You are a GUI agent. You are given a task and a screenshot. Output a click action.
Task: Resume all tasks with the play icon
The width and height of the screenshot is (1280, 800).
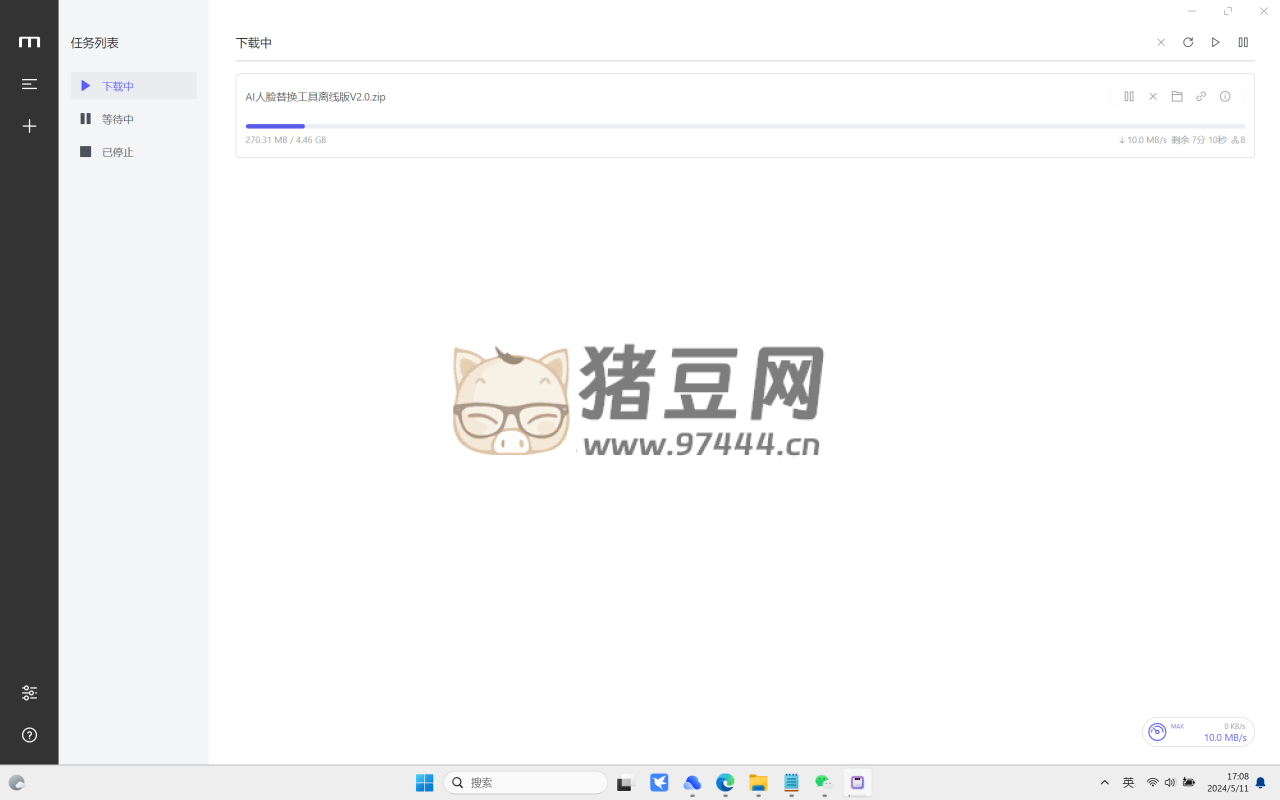(x=1216, y=43)
